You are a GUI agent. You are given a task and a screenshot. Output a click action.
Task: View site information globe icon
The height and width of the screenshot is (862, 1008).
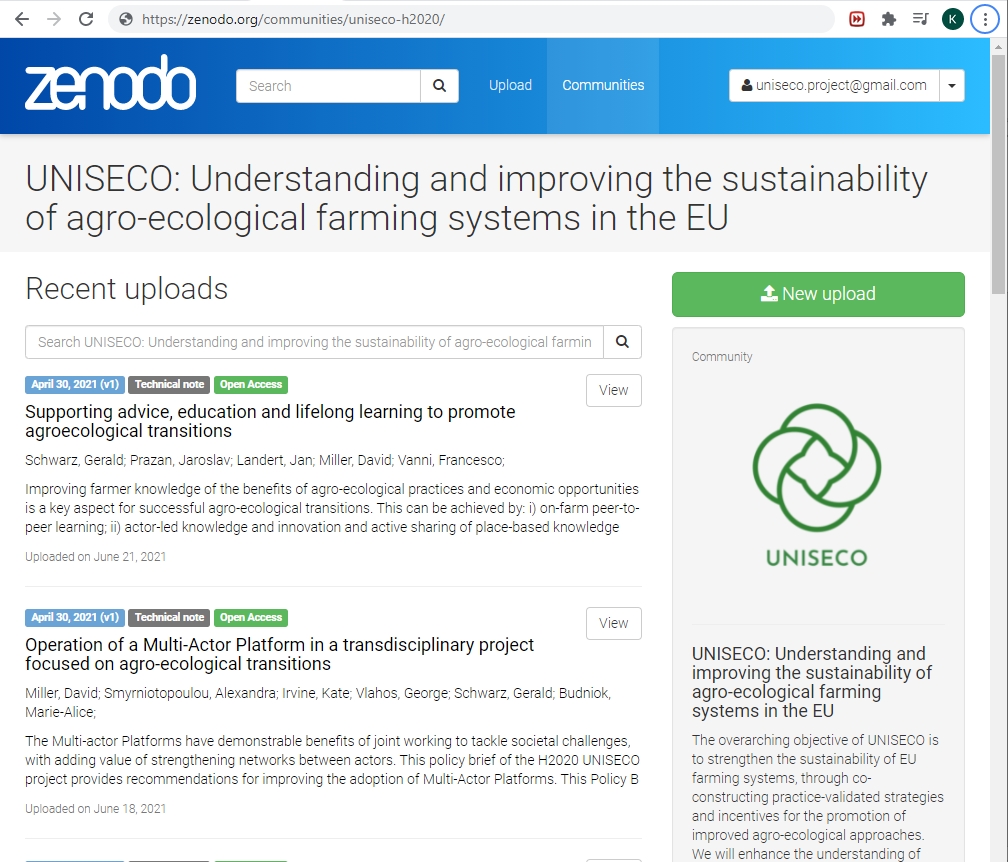[x=126, y=19]
